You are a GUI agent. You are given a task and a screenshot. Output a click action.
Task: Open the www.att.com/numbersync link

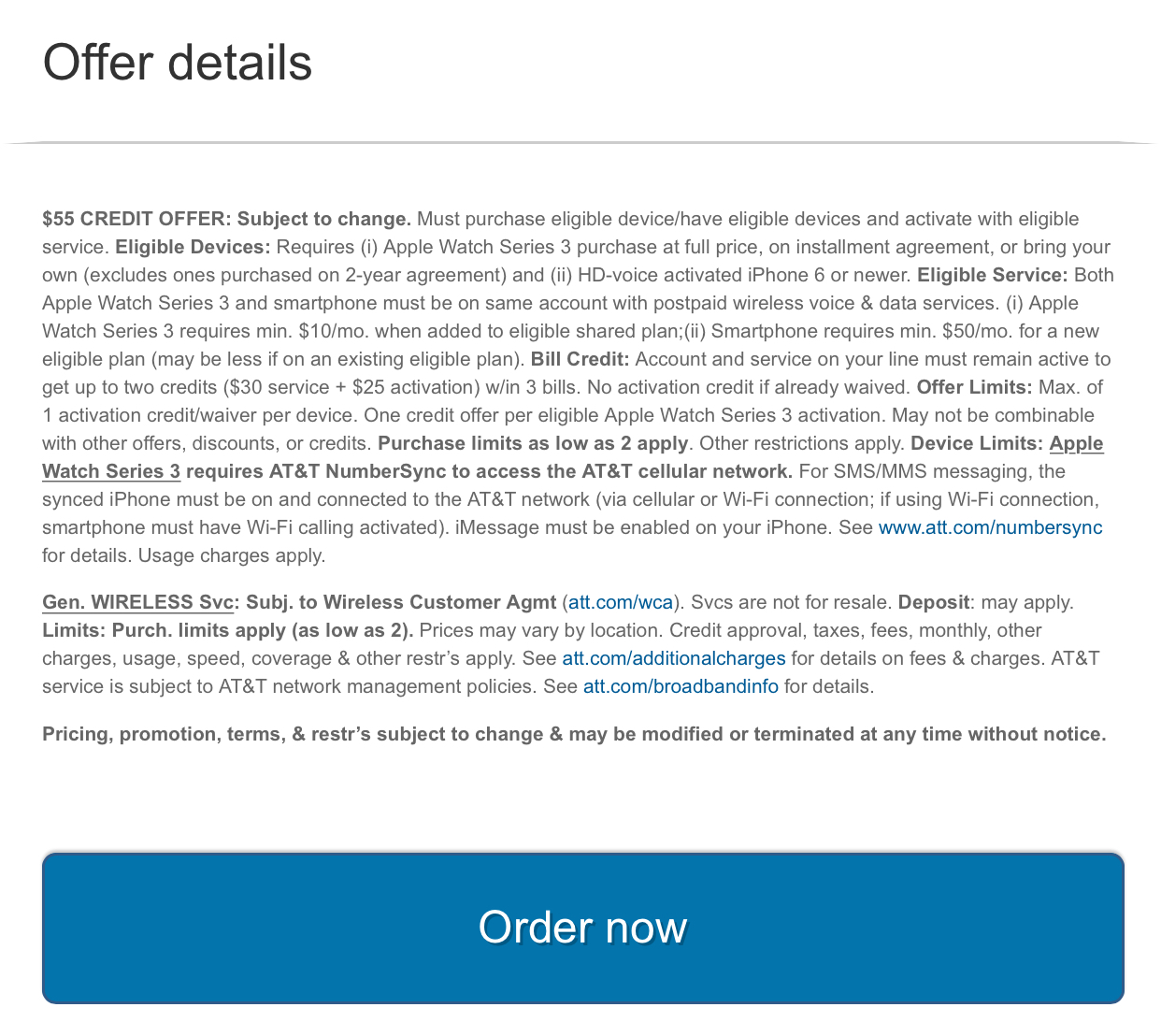(x=990, y=527)
